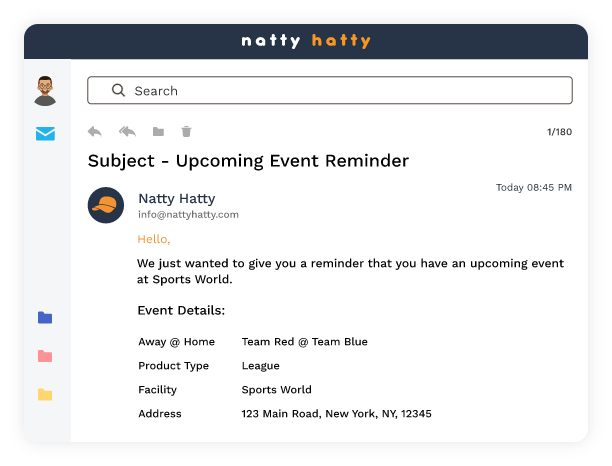
Task: Click the reply-all double arrow icon
Action: coord(127,131)
